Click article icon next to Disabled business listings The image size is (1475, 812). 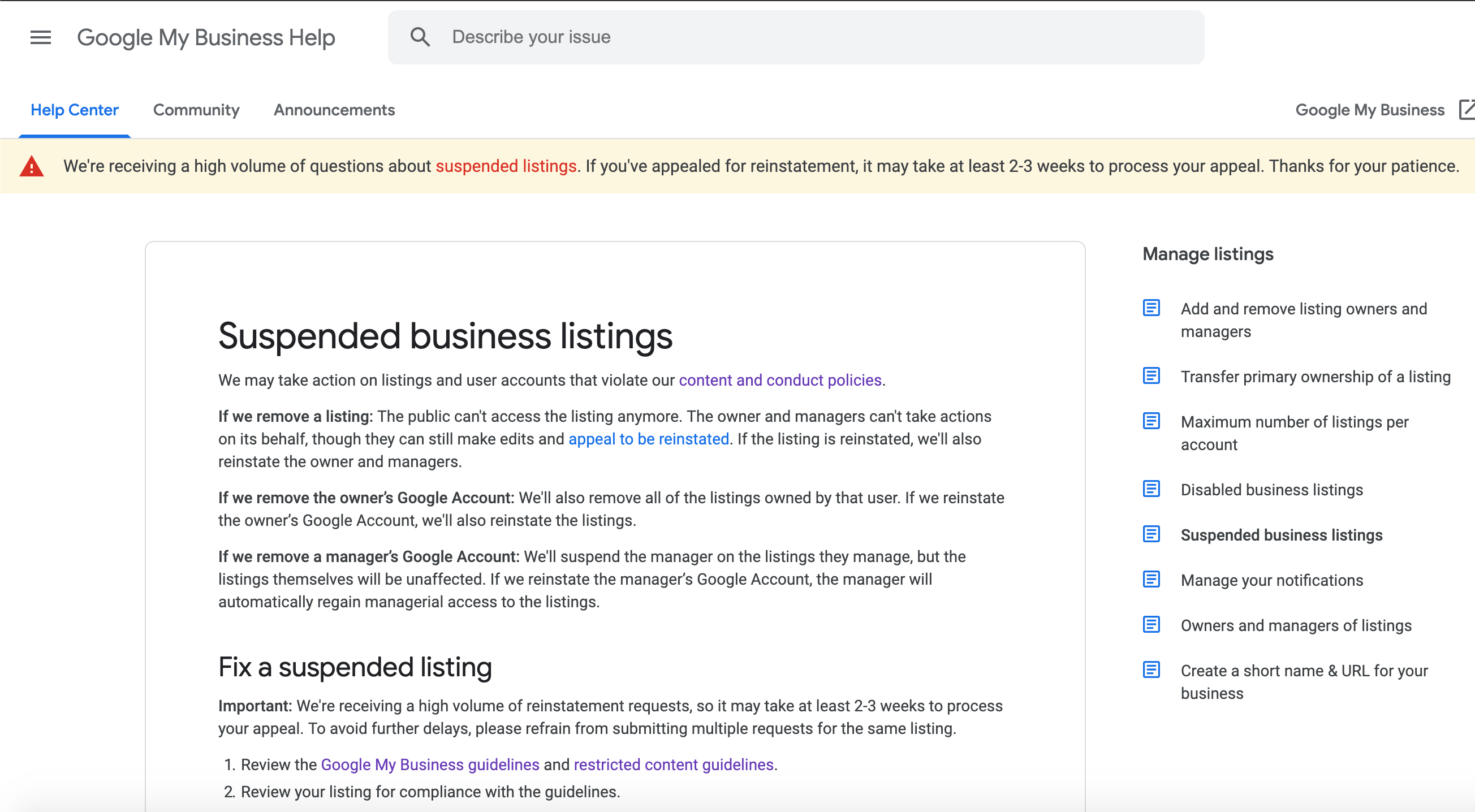tap(1151, 489)
